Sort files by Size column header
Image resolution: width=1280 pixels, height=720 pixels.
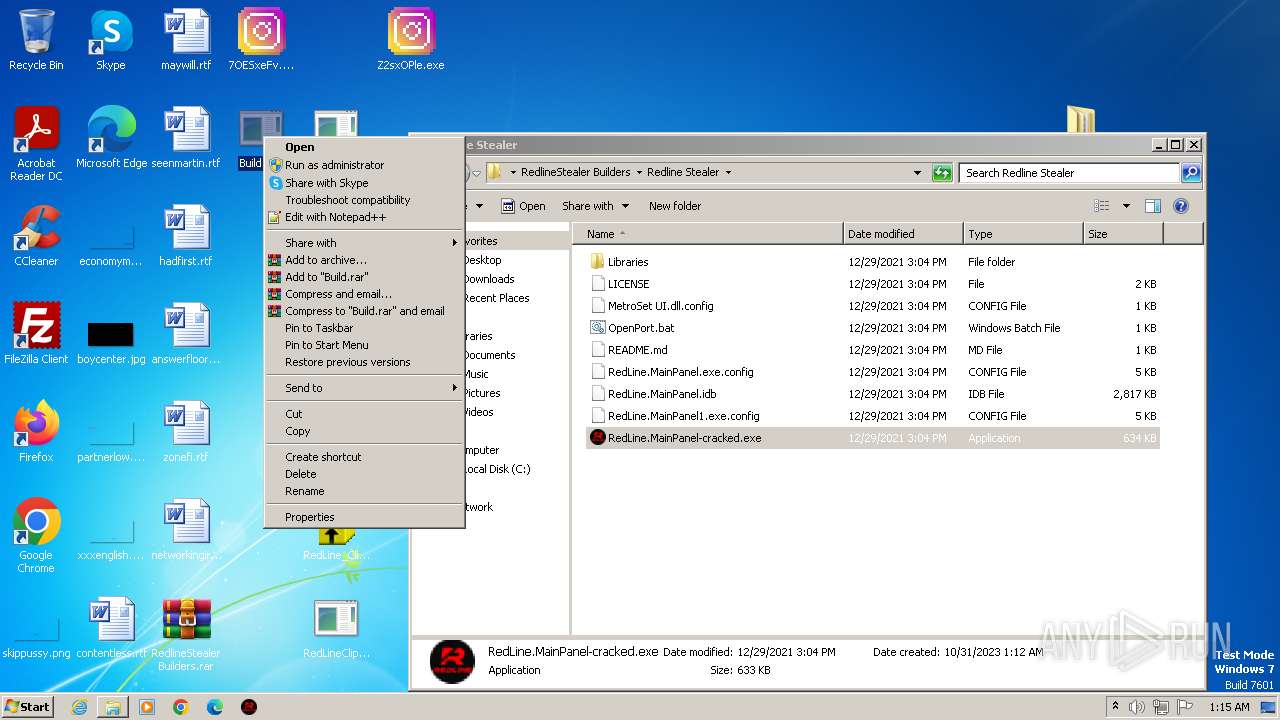click(1123, 234)
